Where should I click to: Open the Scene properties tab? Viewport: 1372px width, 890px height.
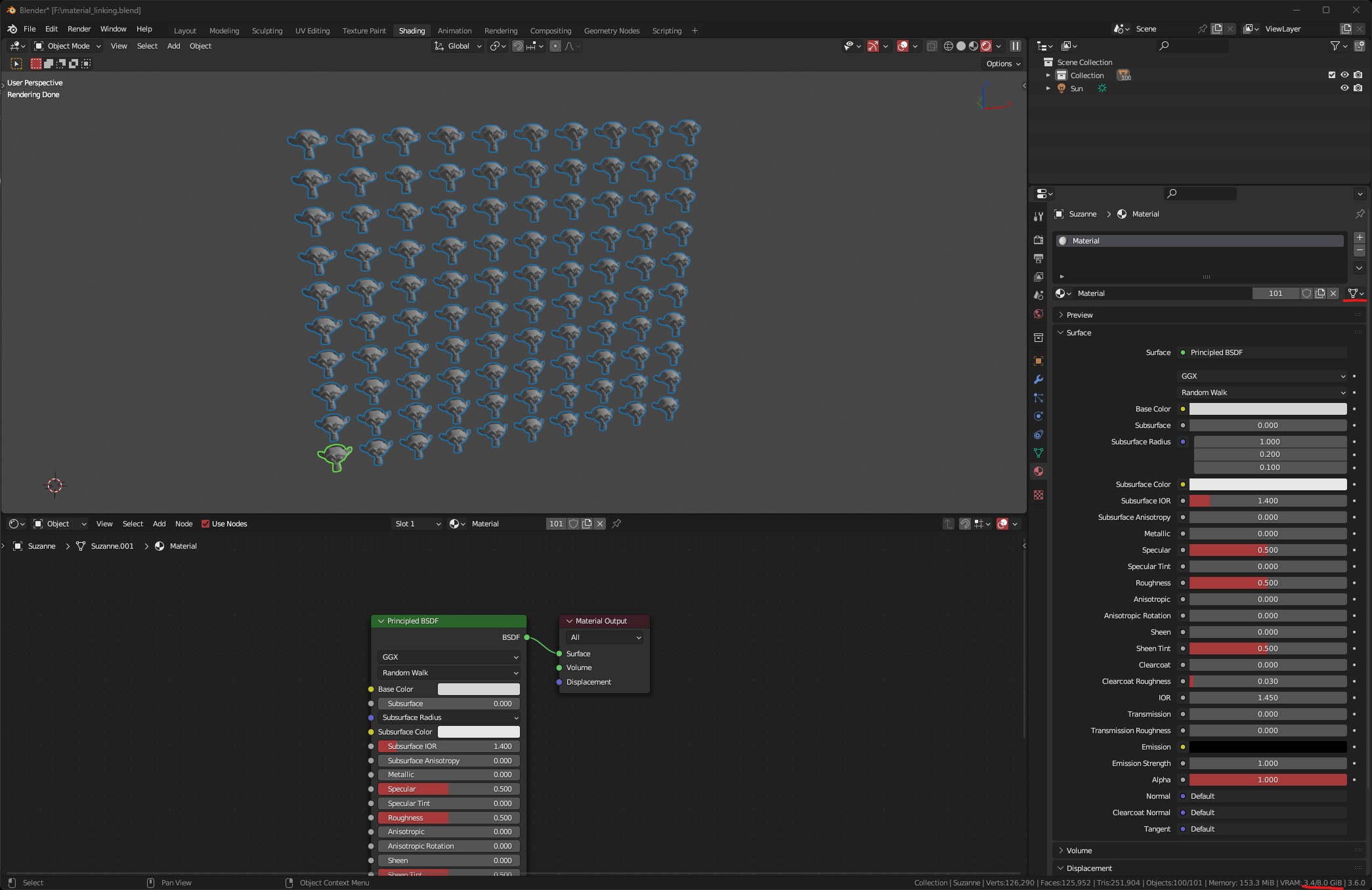pyautogui.click(x=1039, y=295)
